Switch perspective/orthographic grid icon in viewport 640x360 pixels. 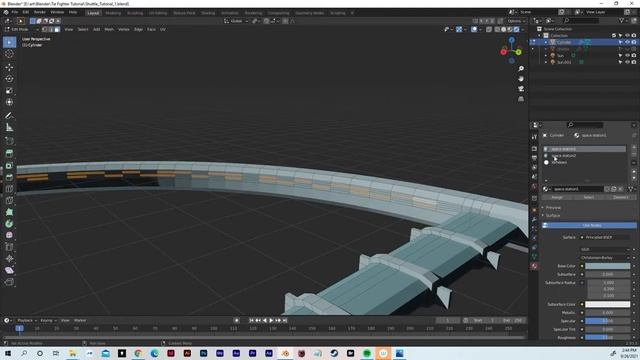pyautogui.click(x=521, y=99)
